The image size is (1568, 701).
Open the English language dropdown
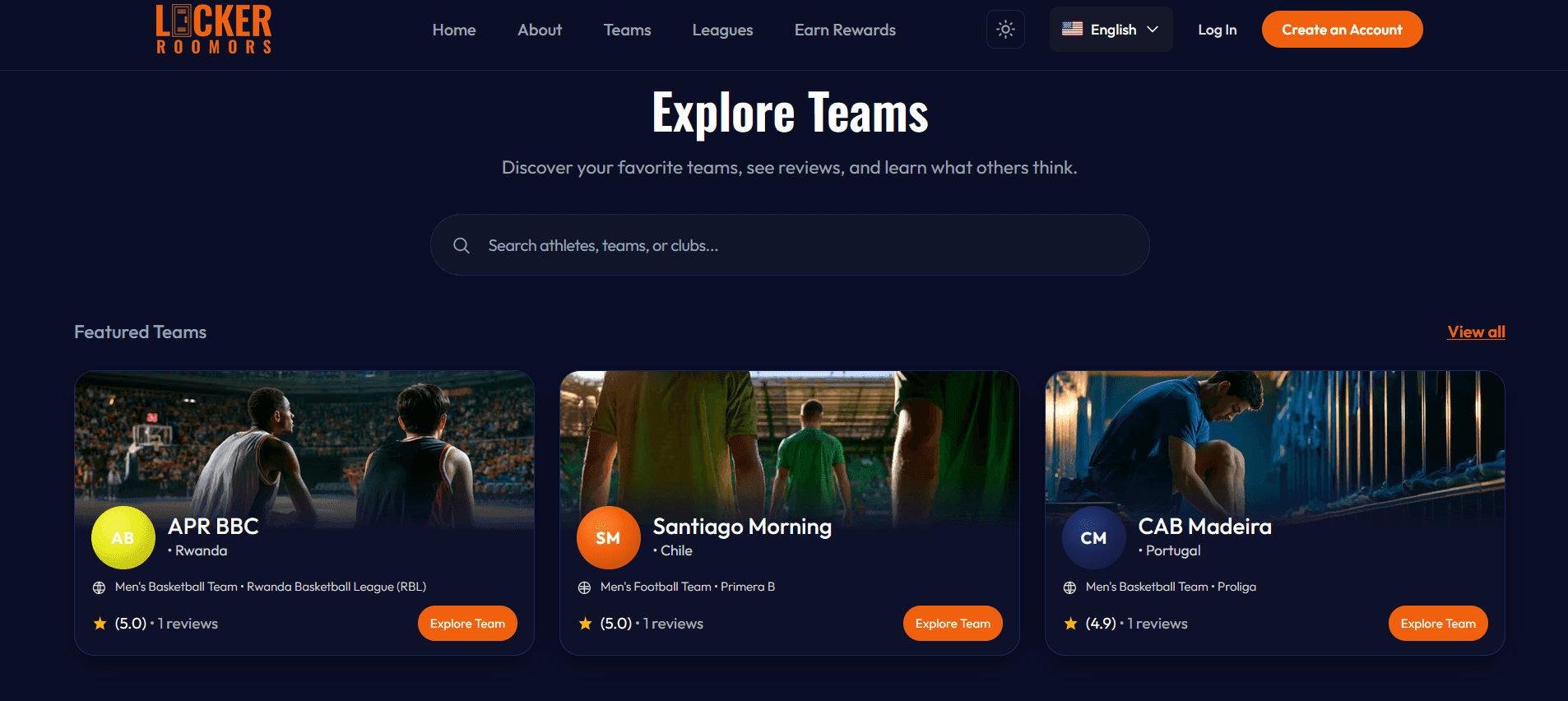tap(1111, 30)
